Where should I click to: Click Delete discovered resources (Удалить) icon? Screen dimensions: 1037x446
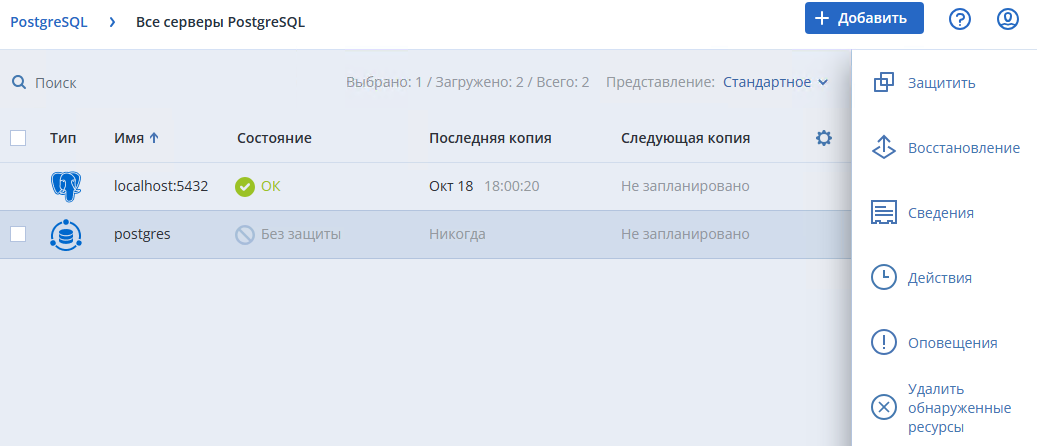(883, 407)
